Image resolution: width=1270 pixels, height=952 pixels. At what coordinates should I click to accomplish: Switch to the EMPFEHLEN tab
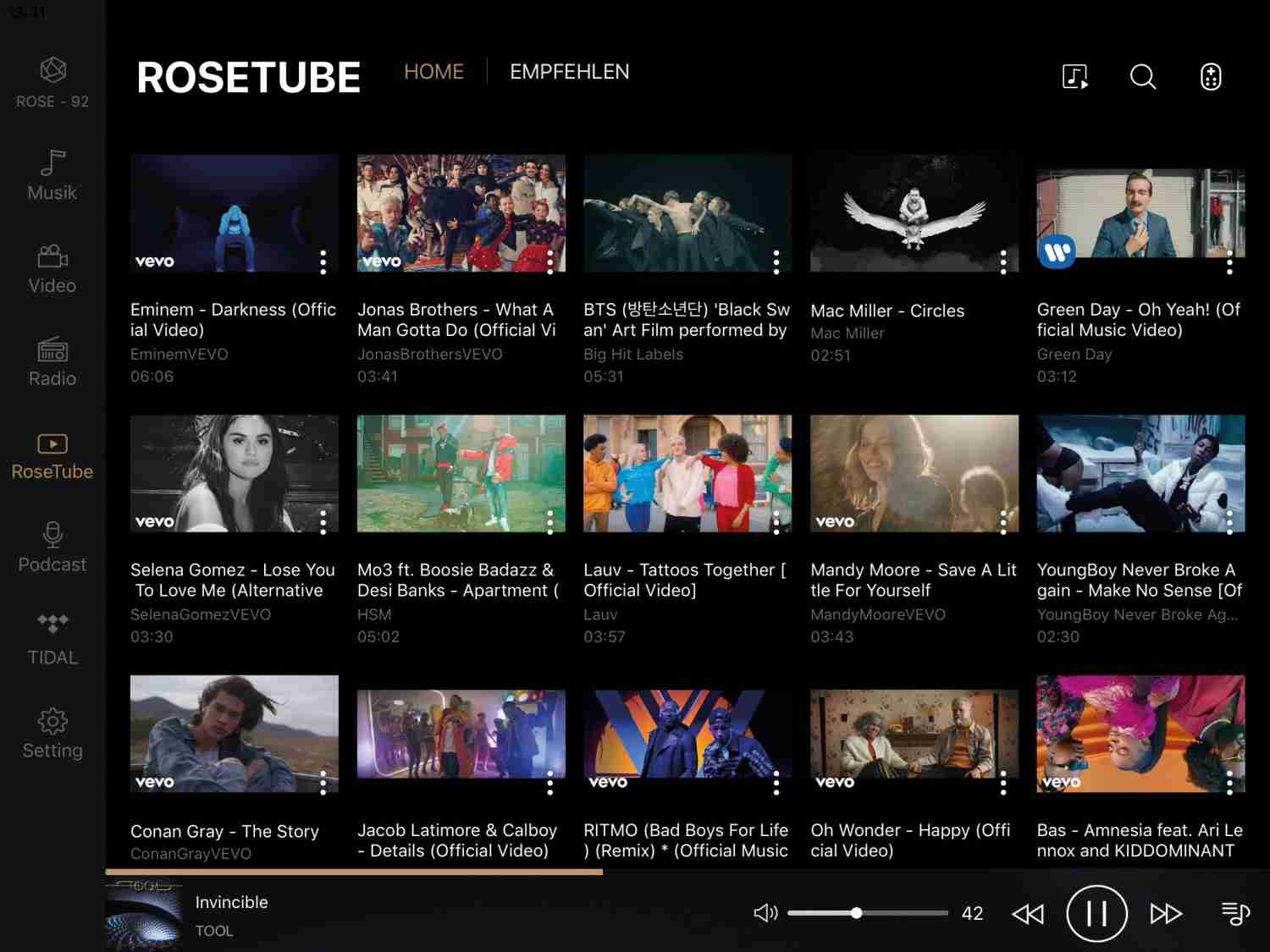click(x=569, y=72)
